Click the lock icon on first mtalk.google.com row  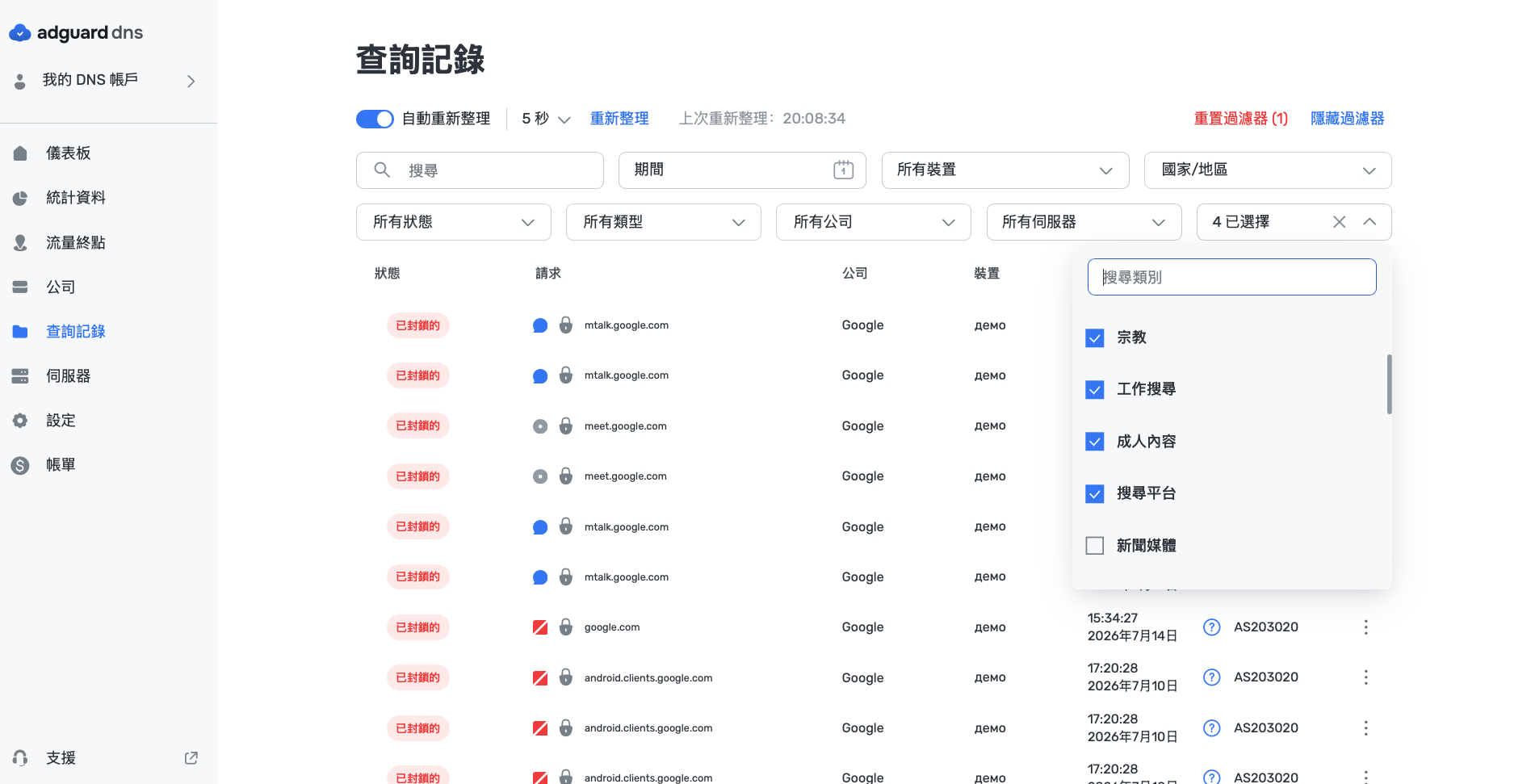pyautogui.click(x=566, y=325)
